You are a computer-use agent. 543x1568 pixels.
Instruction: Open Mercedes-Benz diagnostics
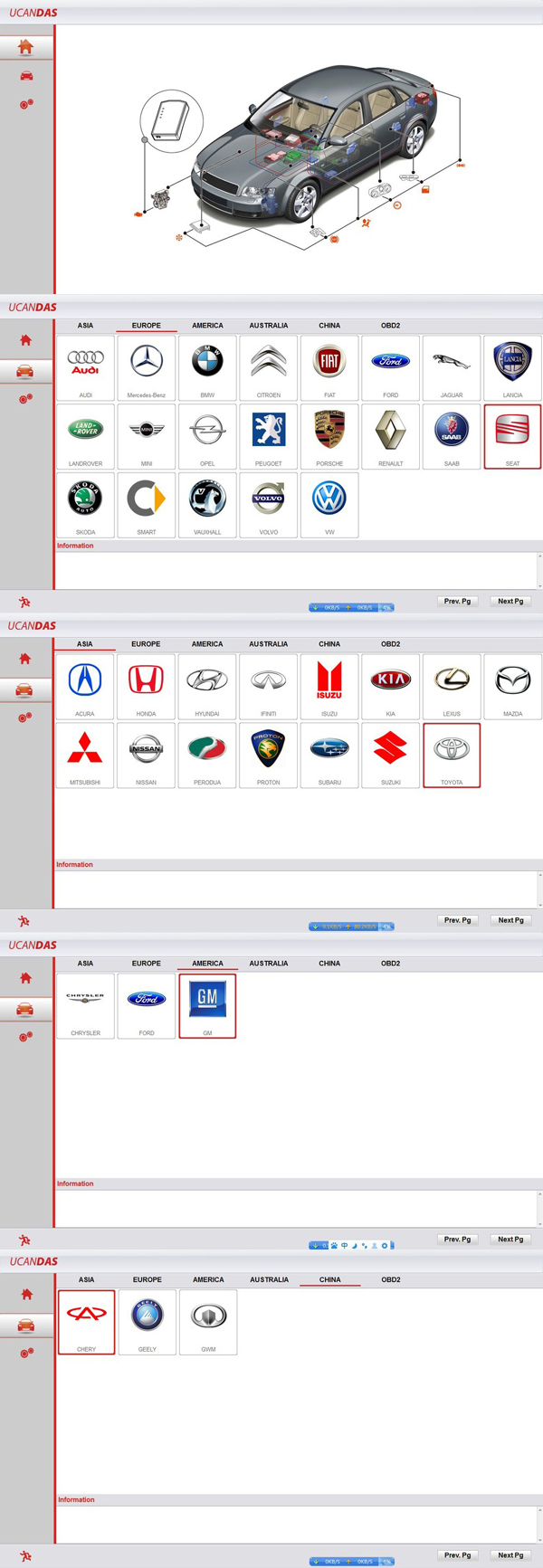(x=147, y=366)
